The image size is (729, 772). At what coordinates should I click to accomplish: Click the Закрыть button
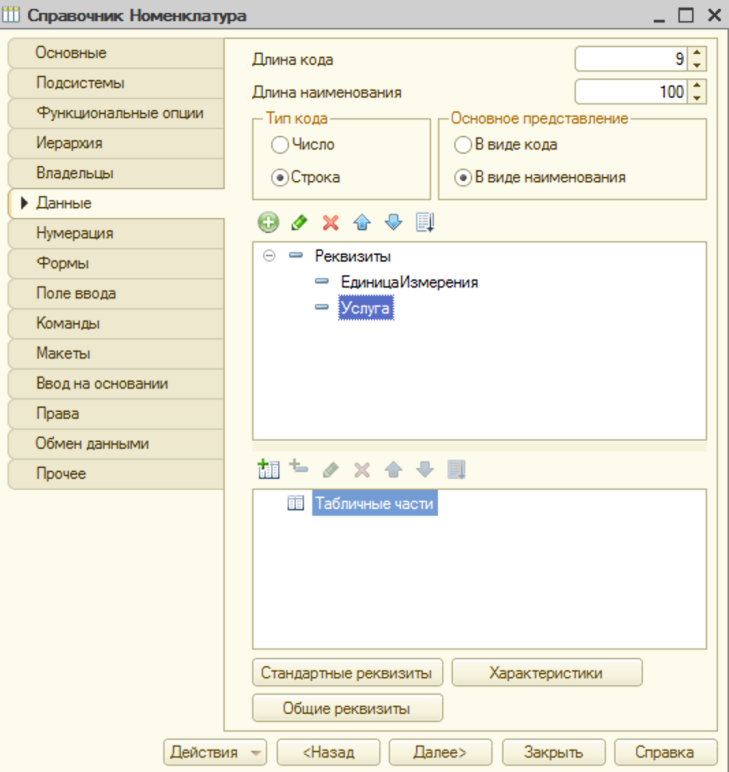553,752
